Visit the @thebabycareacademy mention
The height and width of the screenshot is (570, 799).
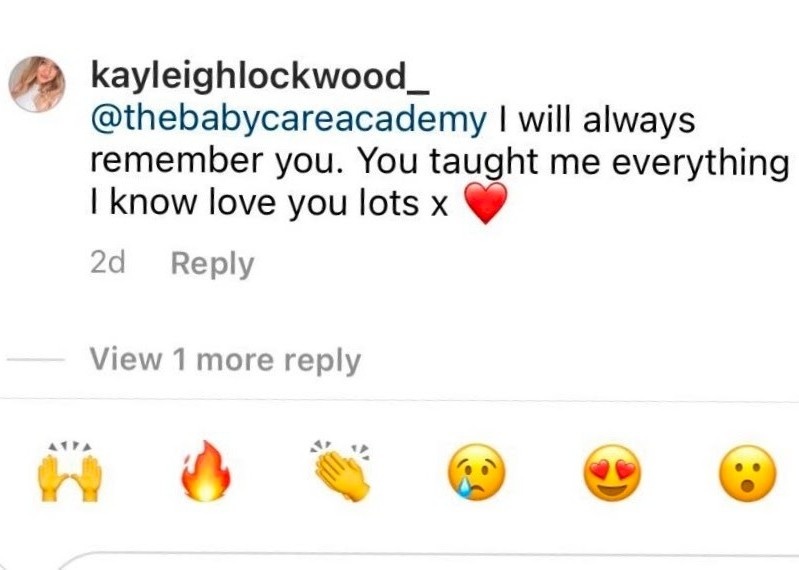pos(288,122)
